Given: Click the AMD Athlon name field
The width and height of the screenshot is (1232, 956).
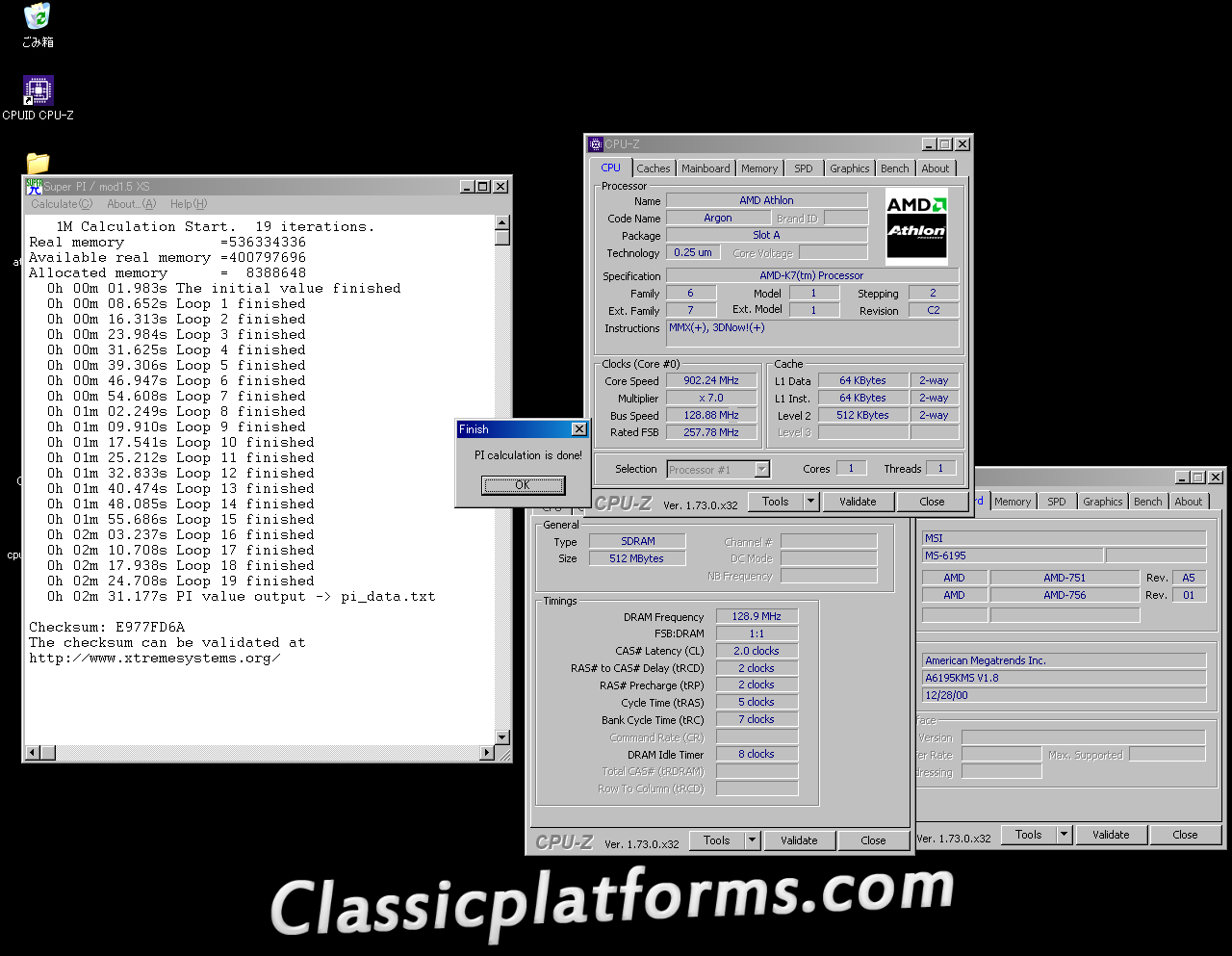Looking at the screenshot, I should 767,200.
